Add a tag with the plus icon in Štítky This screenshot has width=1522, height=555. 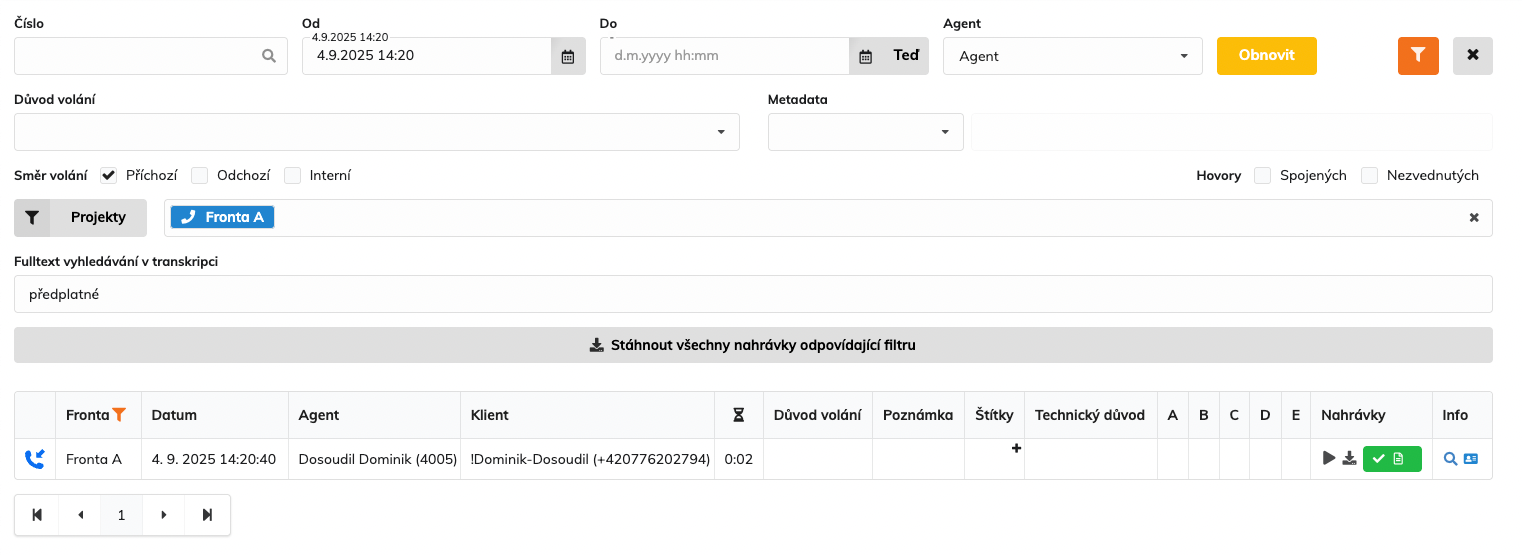[x=1016, y=449]
